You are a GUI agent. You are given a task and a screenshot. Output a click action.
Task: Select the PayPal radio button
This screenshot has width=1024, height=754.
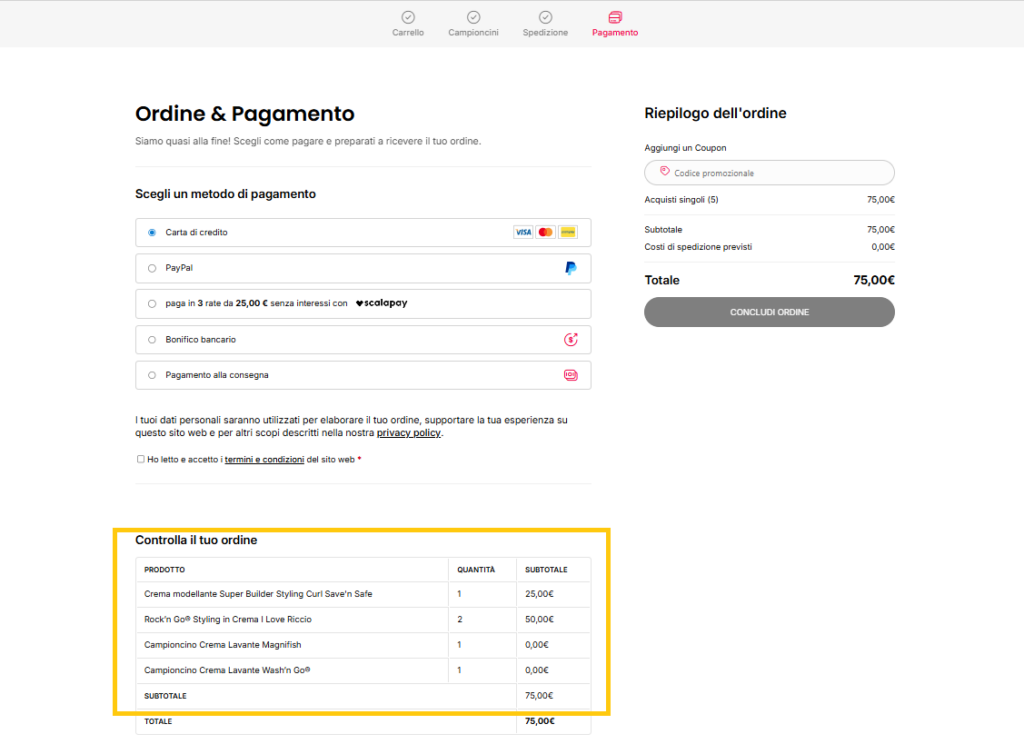tap(152, 268)
